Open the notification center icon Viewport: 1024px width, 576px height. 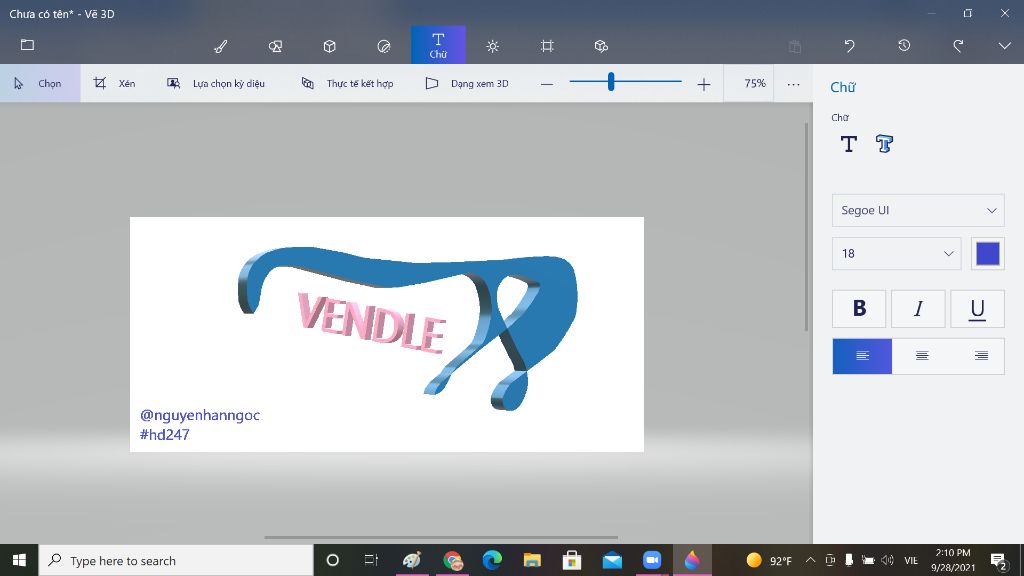tap(998, 560)
